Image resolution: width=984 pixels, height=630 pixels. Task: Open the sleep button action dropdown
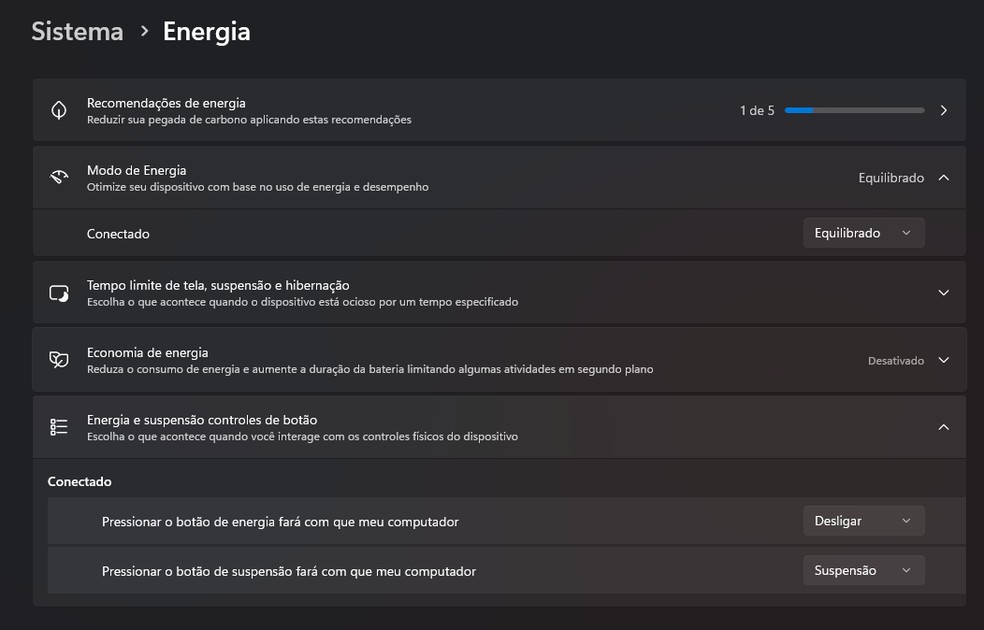pyautogui.click(x=864, y=570)
